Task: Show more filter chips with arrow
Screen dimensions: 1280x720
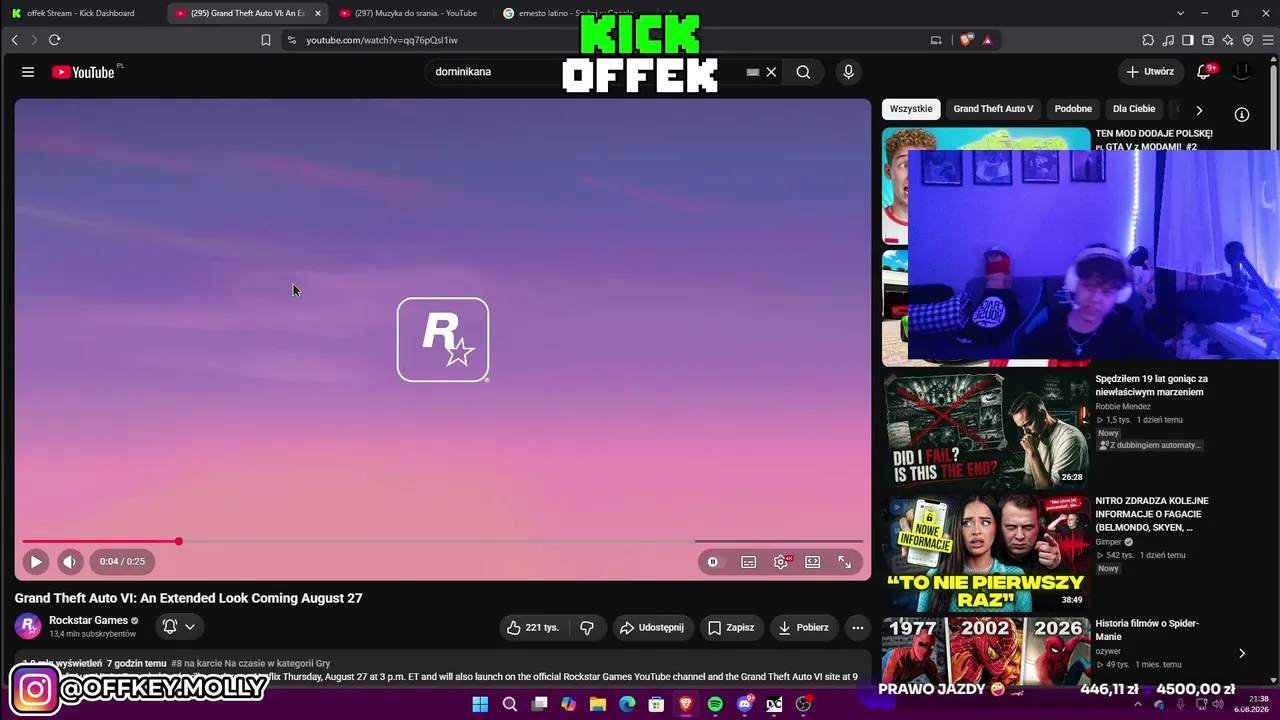Action: coord(1199,110)
